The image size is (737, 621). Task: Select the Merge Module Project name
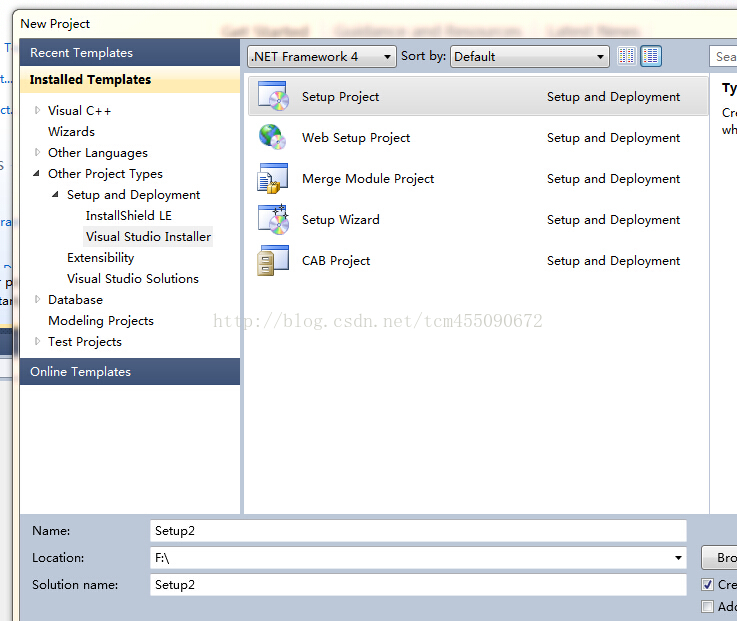point(368,179)
